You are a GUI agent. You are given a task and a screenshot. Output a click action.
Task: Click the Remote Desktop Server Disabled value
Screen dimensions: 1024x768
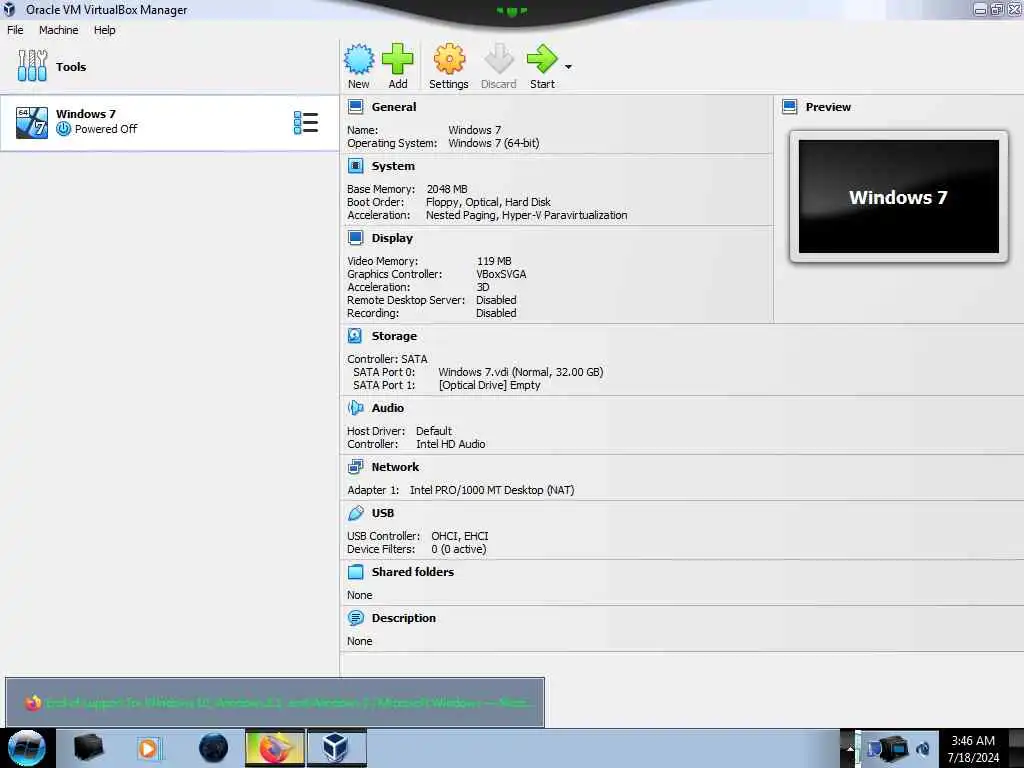point(496,300)
